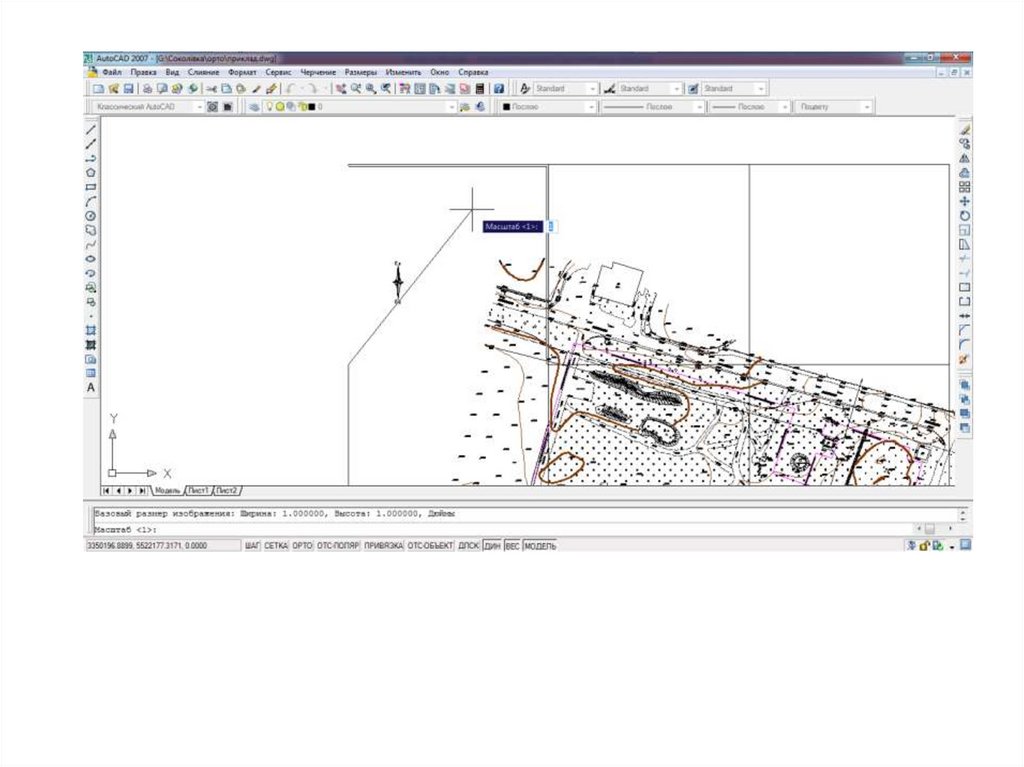The width and height of the screenshot is (1024, 767).
Task: Open the Файл menu
Action: click(x=111, y=73)
